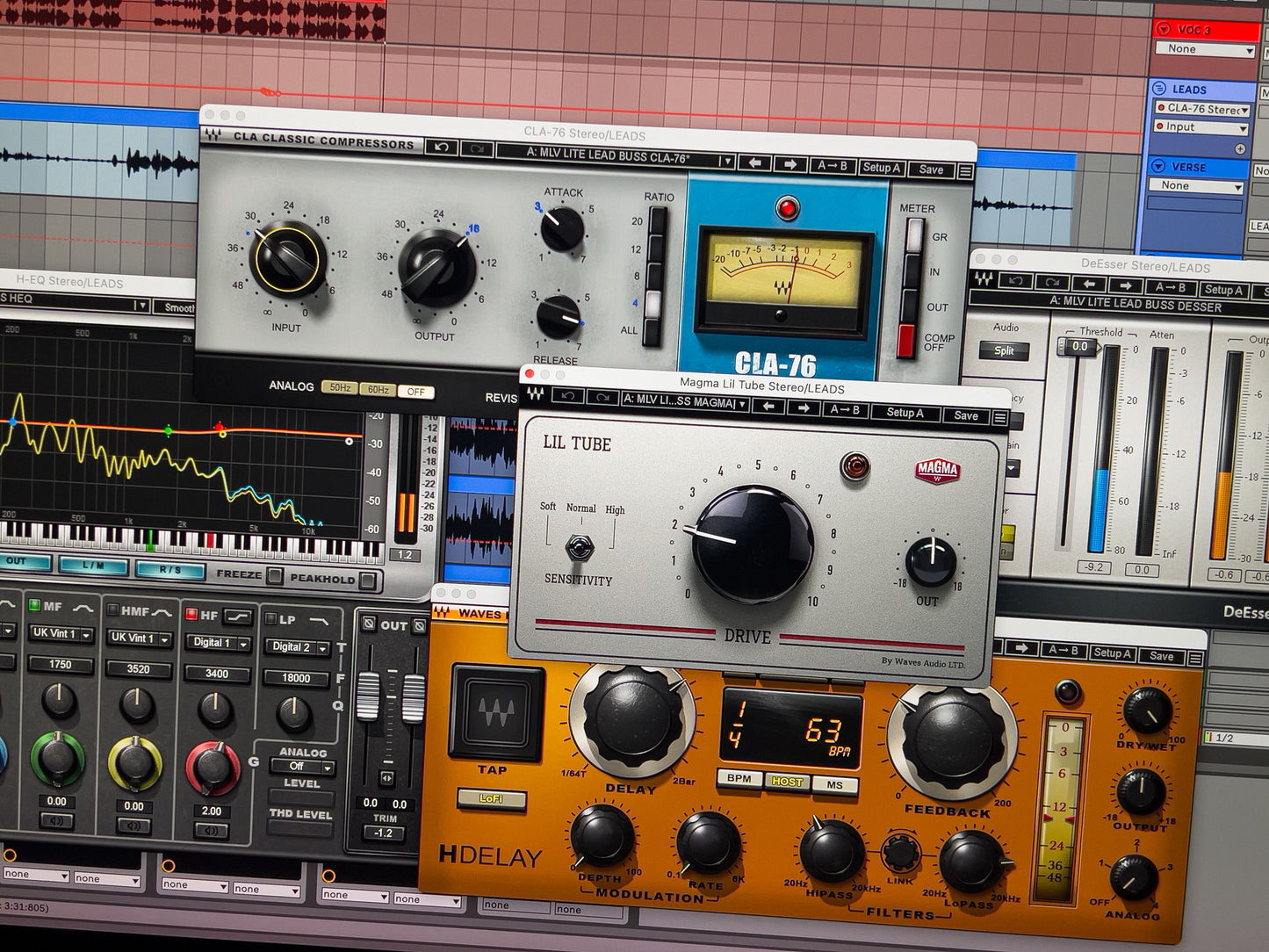Toggle the FREEZE checkbox in H-EQ
Screen dimensions: 1269x952
tap(275, 575)
